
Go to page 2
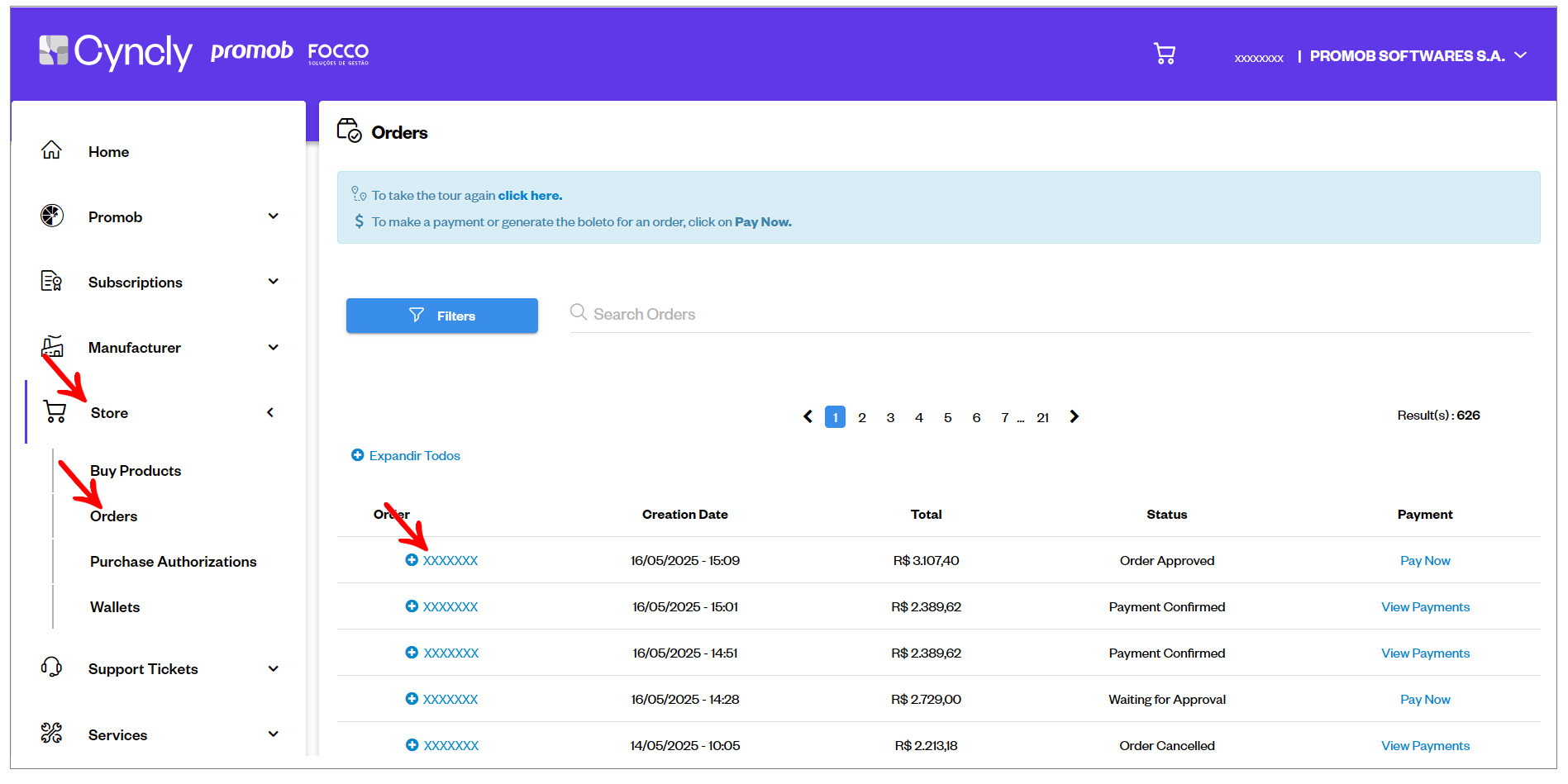[862, 418]
